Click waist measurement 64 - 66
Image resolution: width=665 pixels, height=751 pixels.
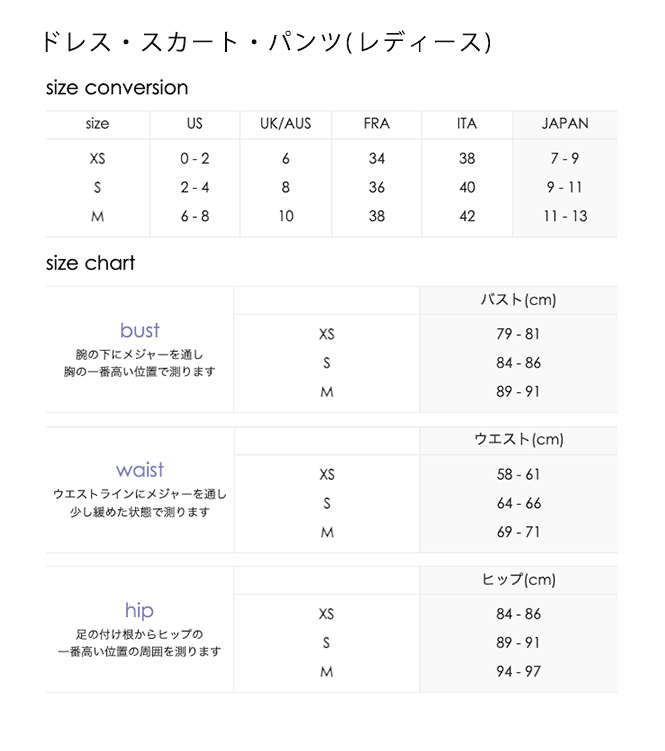point(518,503)
